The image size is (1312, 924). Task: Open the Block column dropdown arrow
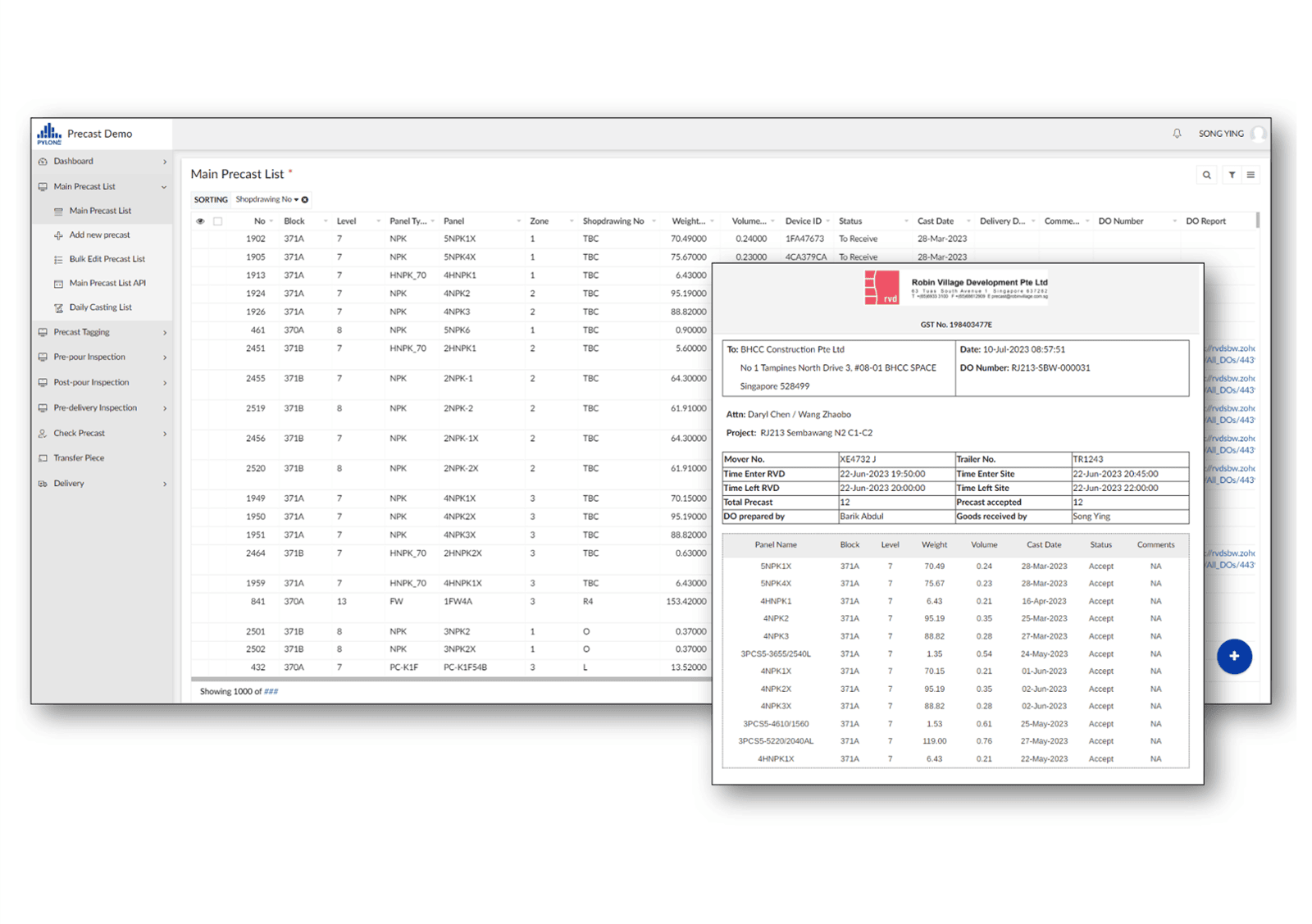326,221
